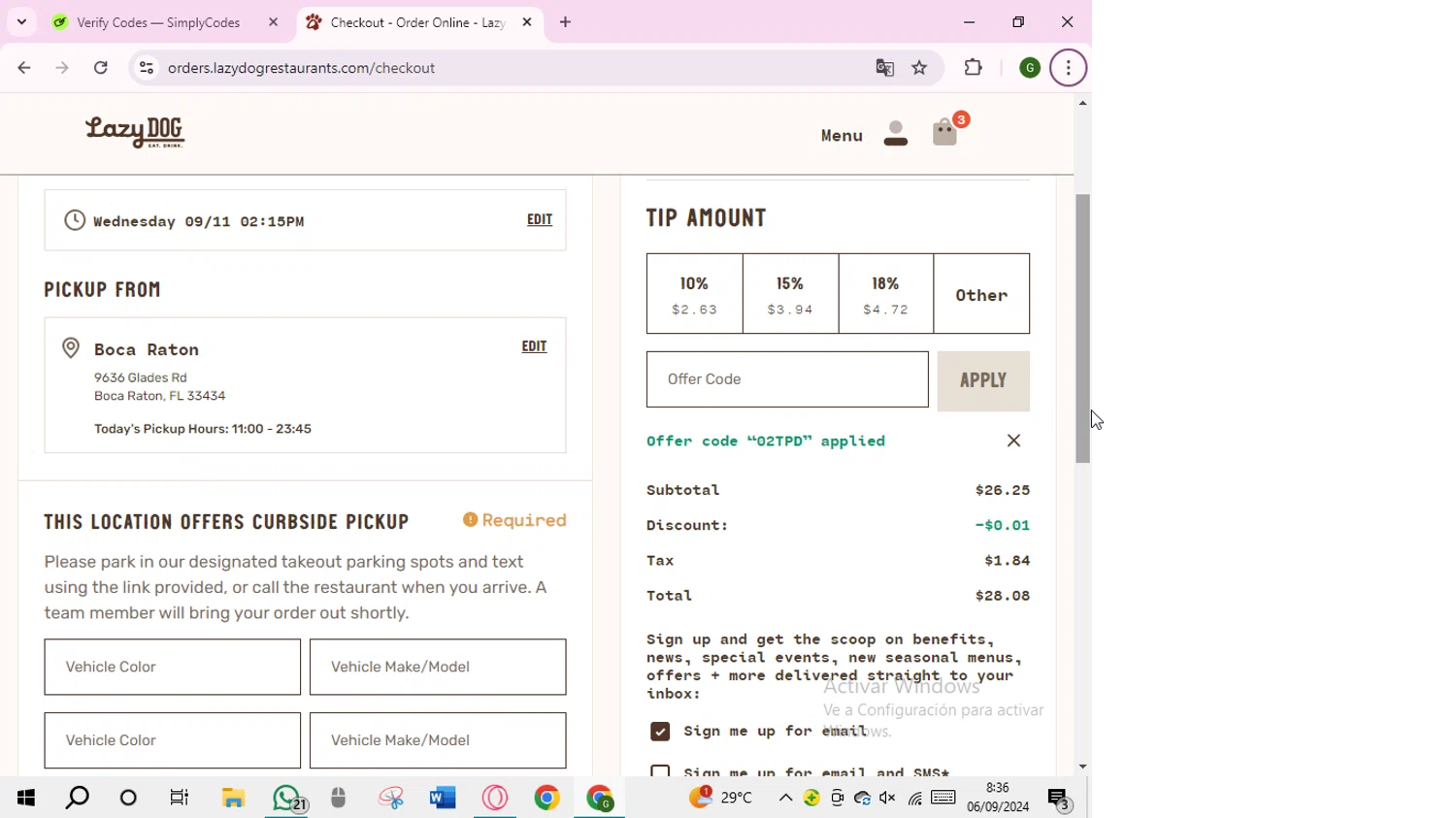The height and width of the screenshot is (818, 1456).
Task: Click the Offer Code input field
Action: (x=787, y=379)
